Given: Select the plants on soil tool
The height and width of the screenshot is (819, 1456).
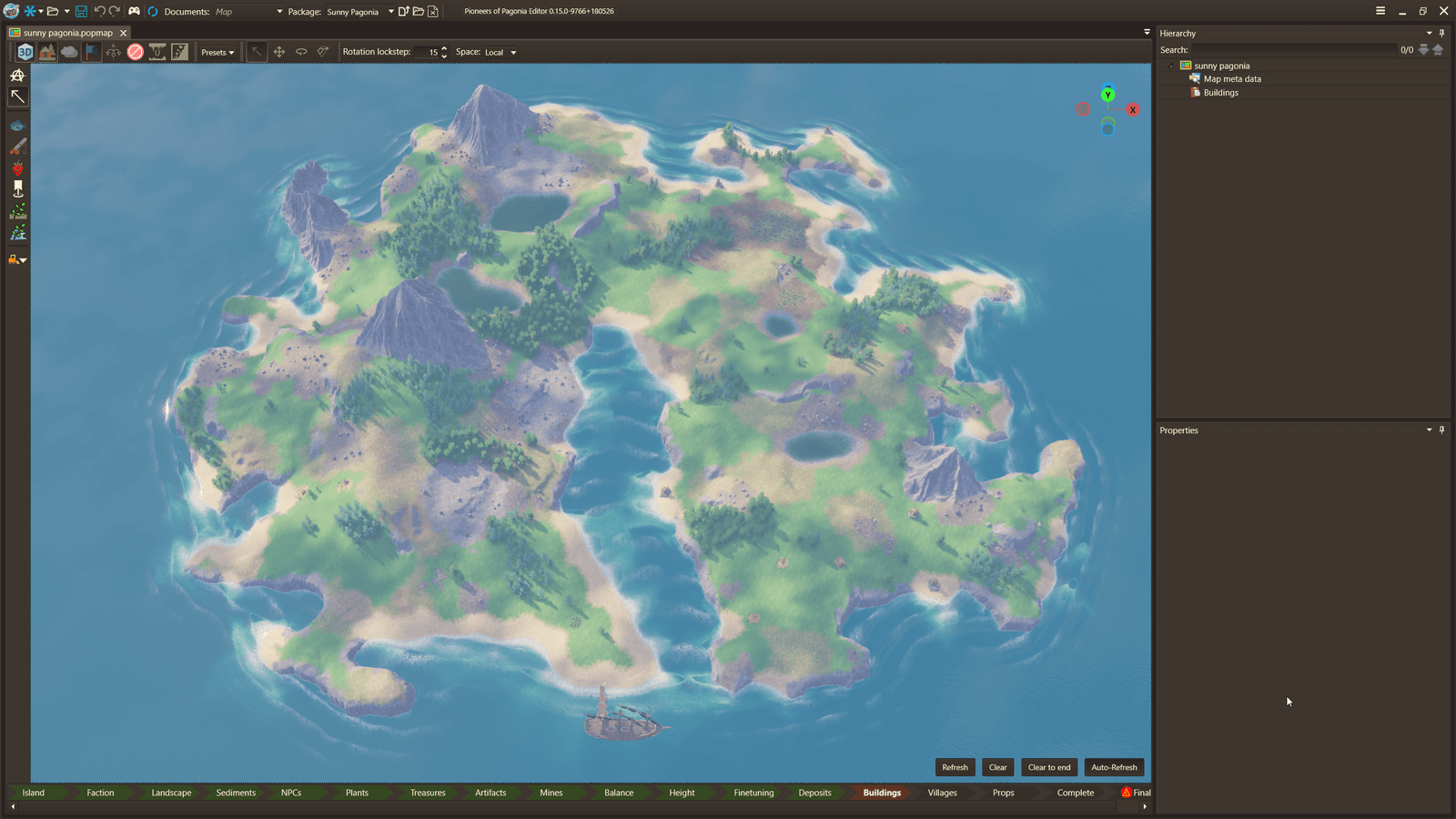Looking at the screenshot, I should pyautogui.click(x=17, y=211).
